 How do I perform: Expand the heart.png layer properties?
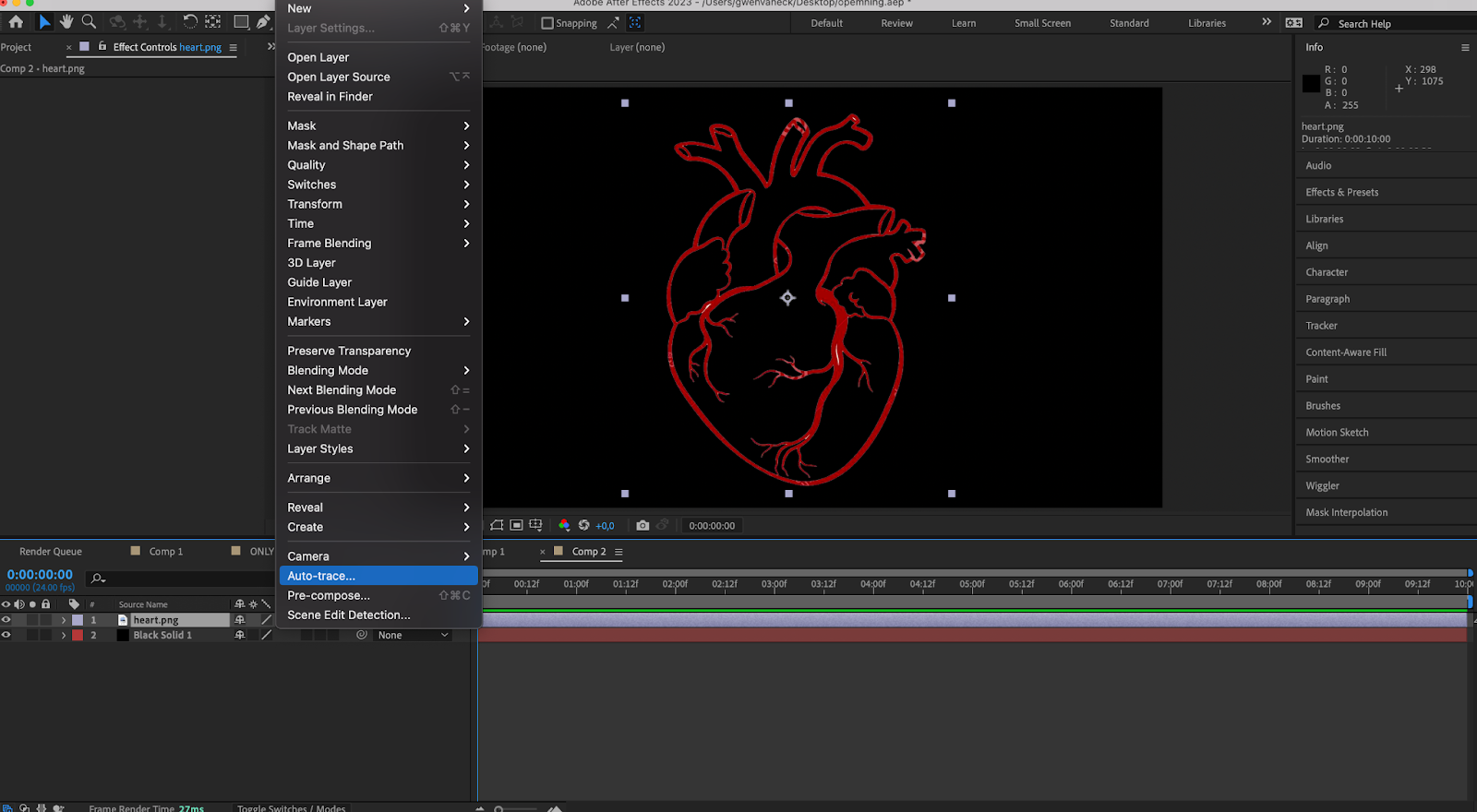[64, 620]
